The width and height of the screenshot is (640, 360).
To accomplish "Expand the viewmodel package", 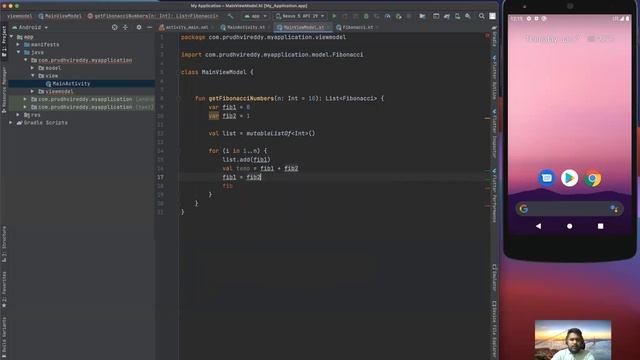I will (33, 91).
